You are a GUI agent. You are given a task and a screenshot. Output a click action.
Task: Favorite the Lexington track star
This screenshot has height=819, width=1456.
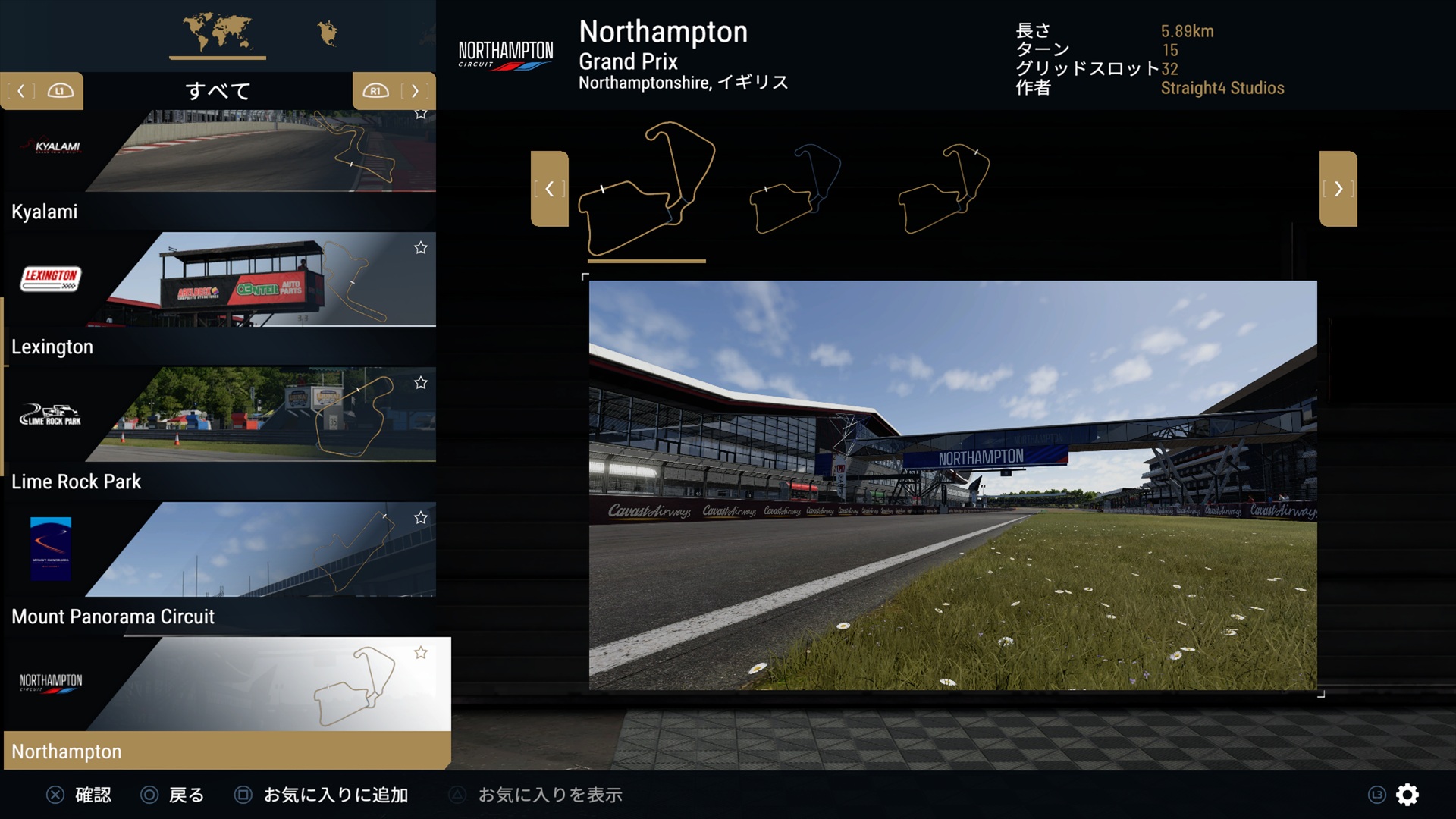[x=421, y=248]
